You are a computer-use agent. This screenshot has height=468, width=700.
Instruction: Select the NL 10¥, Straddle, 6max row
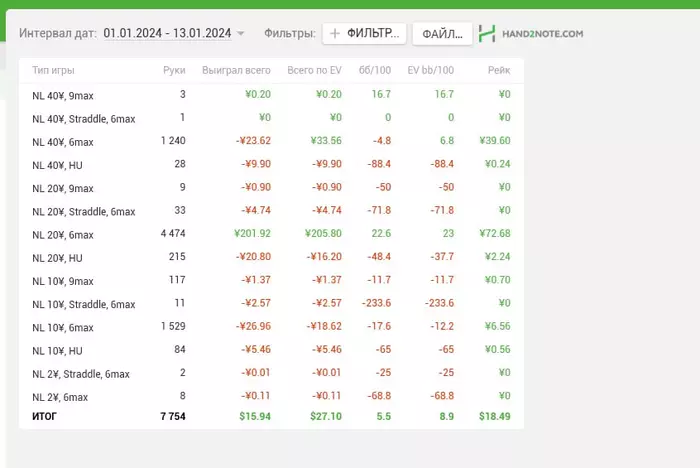click(x=271, y=304)
